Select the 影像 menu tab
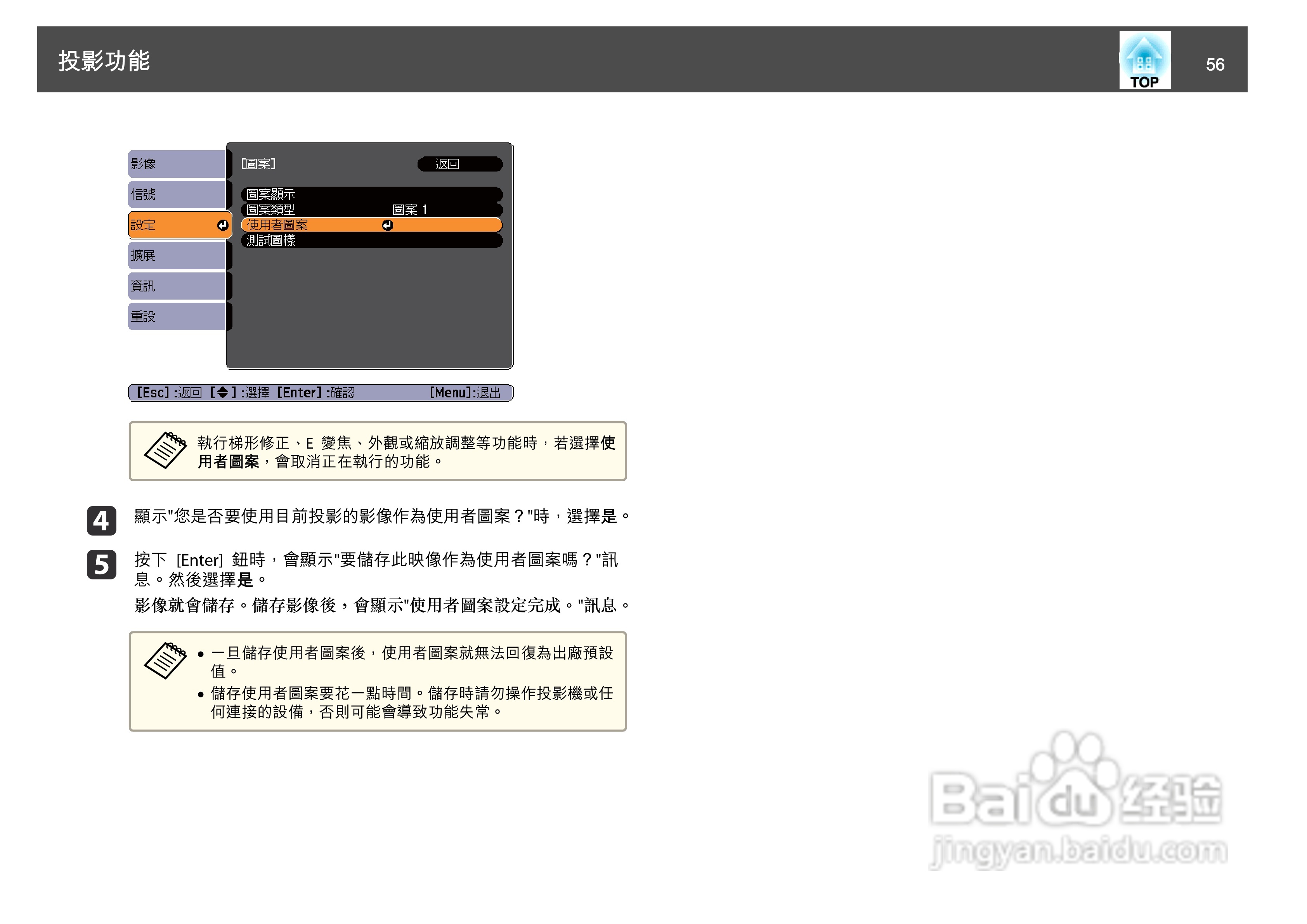1307x924 pixels. (x=177, y=164)
